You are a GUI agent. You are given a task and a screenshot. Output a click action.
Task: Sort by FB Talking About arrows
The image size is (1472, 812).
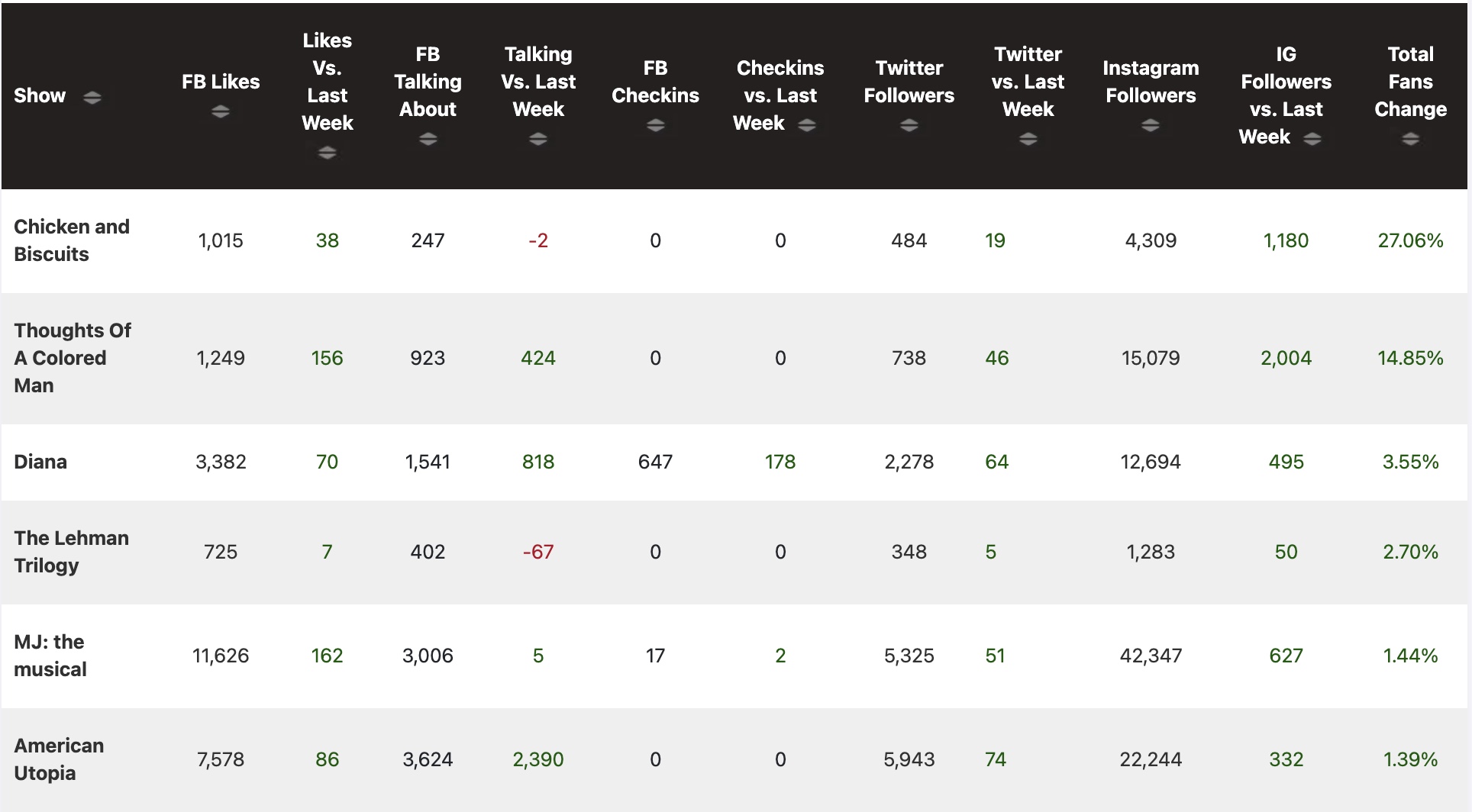coord(428,139)
